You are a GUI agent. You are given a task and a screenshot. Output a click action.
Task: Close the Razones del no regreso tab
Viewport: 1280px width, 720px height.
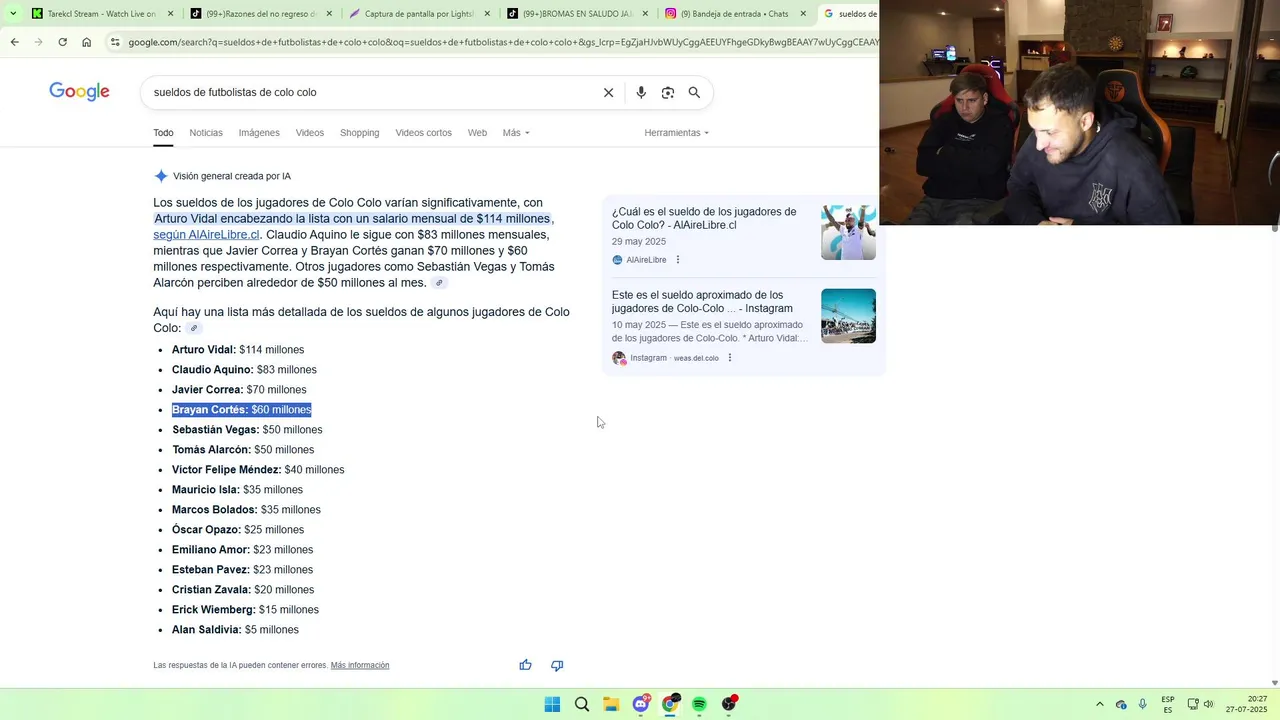(x=329, y=14)
